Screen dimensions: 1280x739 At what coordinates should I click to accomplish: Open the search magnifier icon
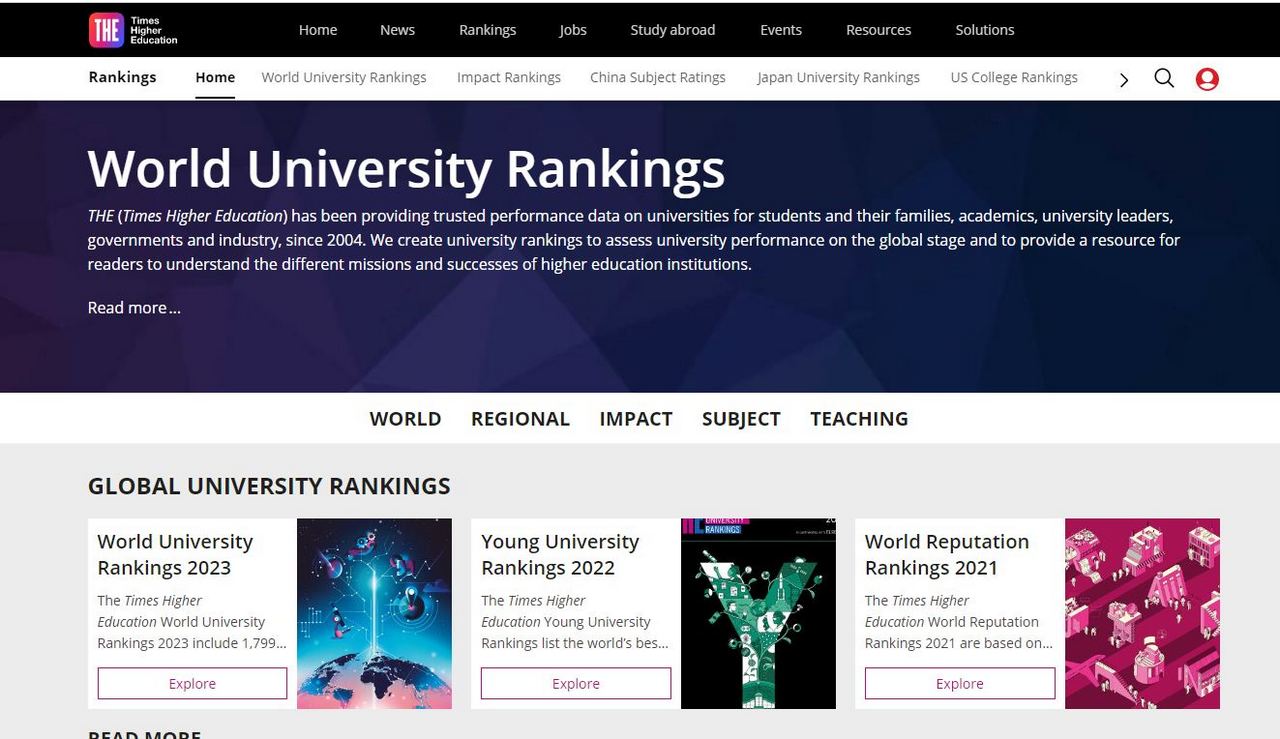pos(1164,78)
